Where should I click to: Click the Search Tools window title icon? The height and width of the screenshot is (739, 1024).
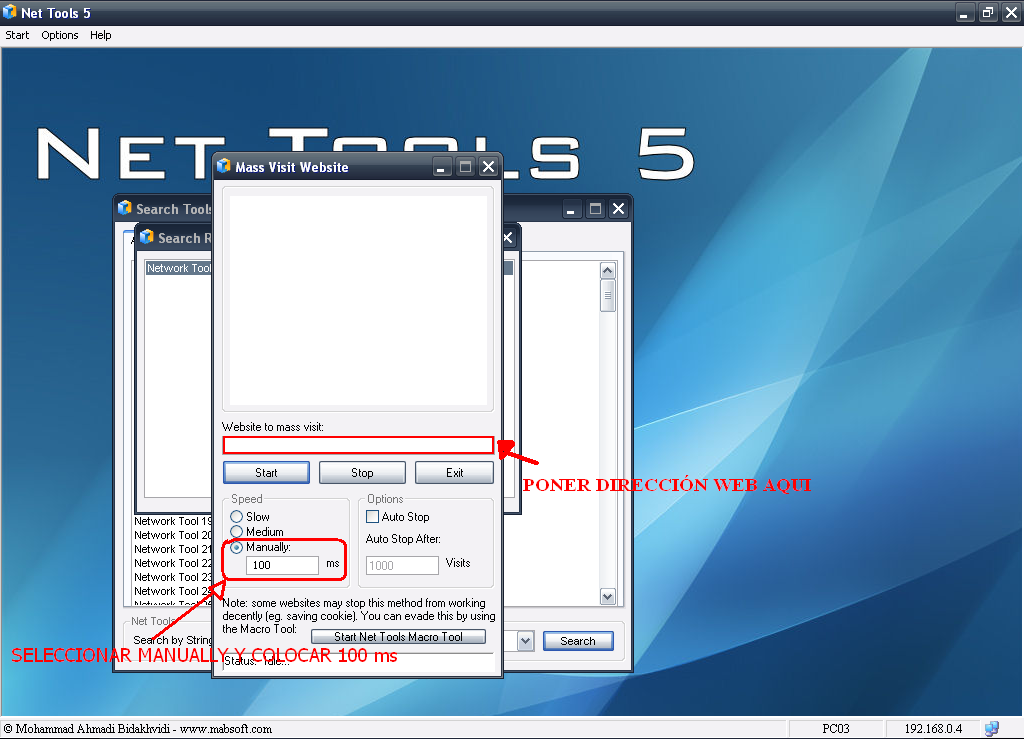[125, 208]
